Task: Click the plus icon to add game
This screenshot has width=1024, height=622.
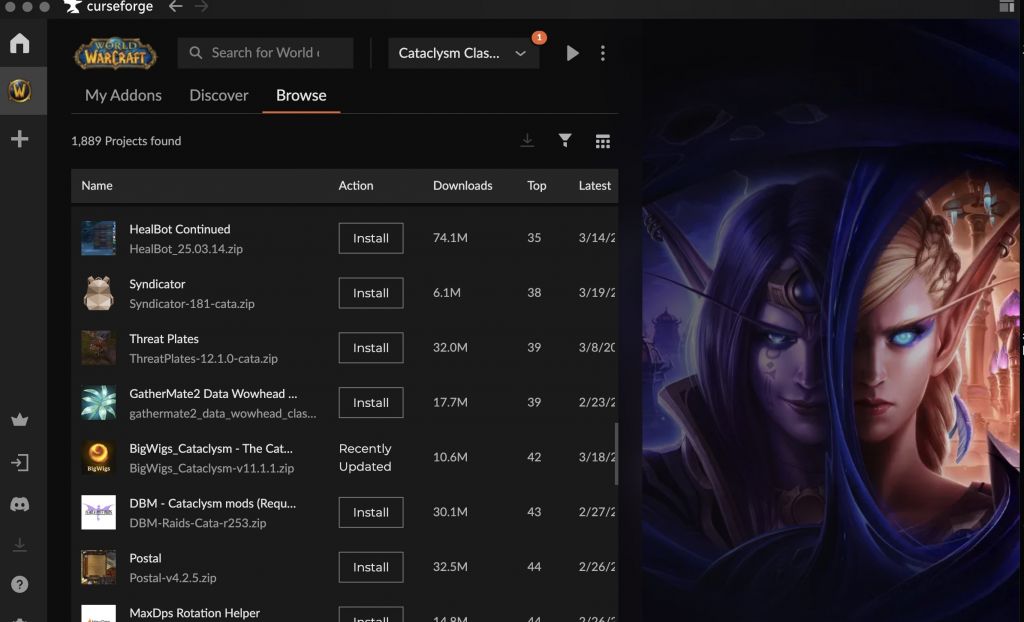Action: click(x=19, y=139)
